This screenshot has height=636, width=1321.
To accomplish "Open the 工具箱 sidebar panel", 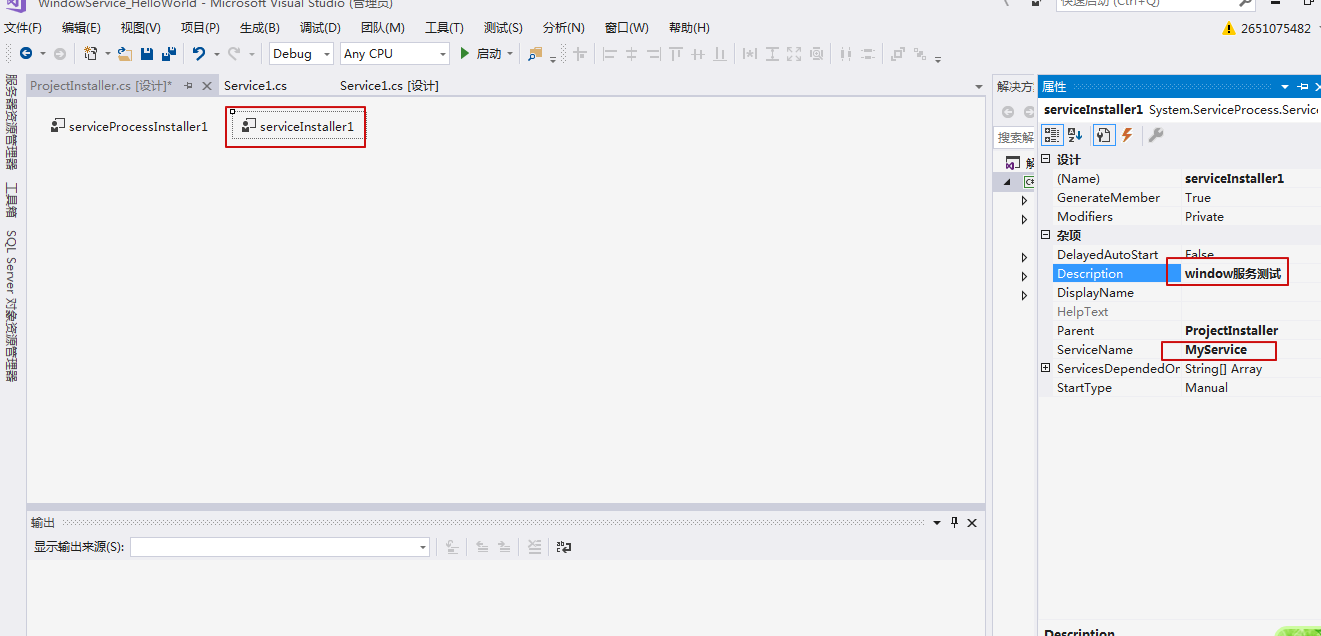I will tap(12, 200).
